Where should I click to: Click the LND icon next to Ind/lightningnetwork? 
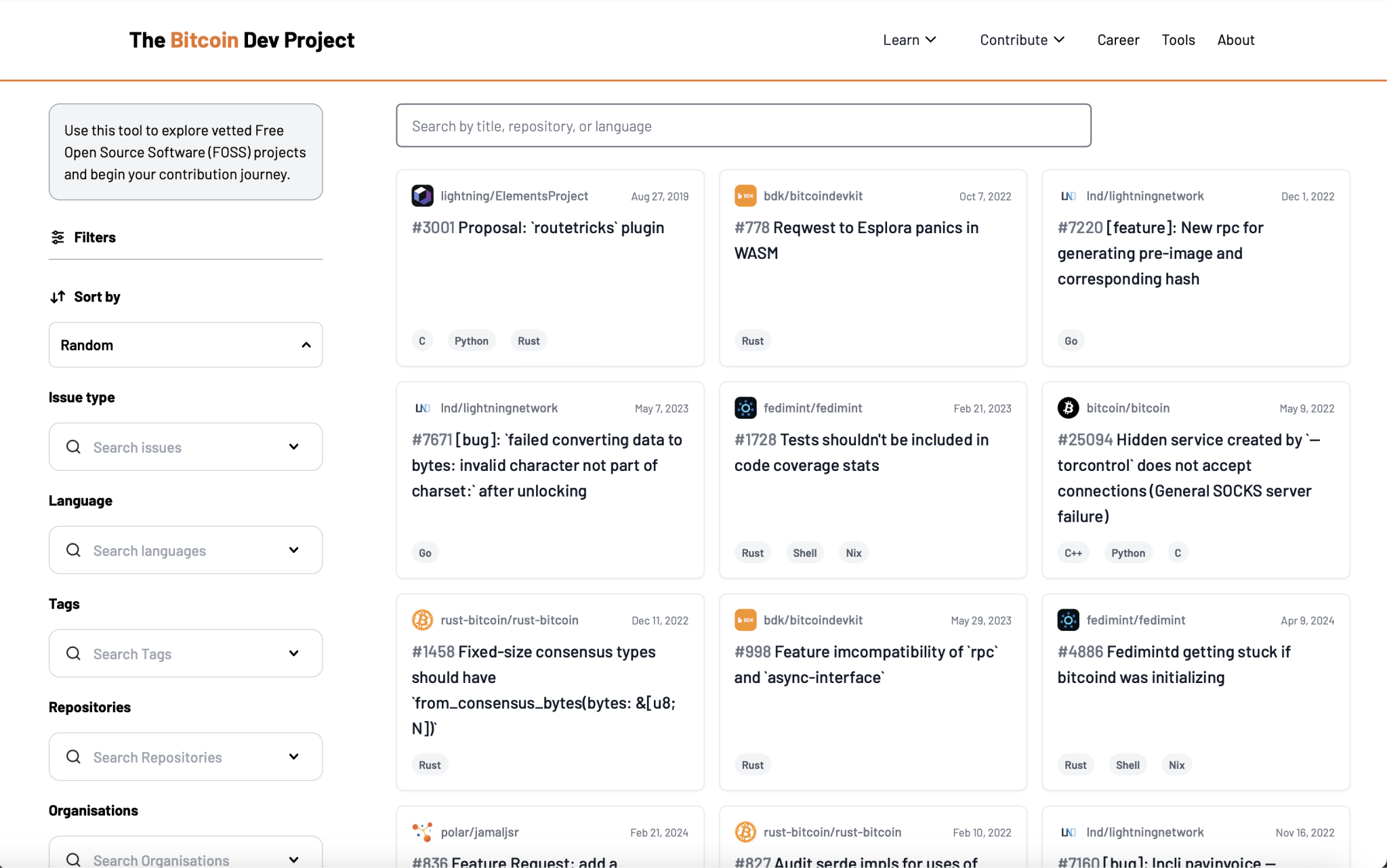click(1068, 195)
